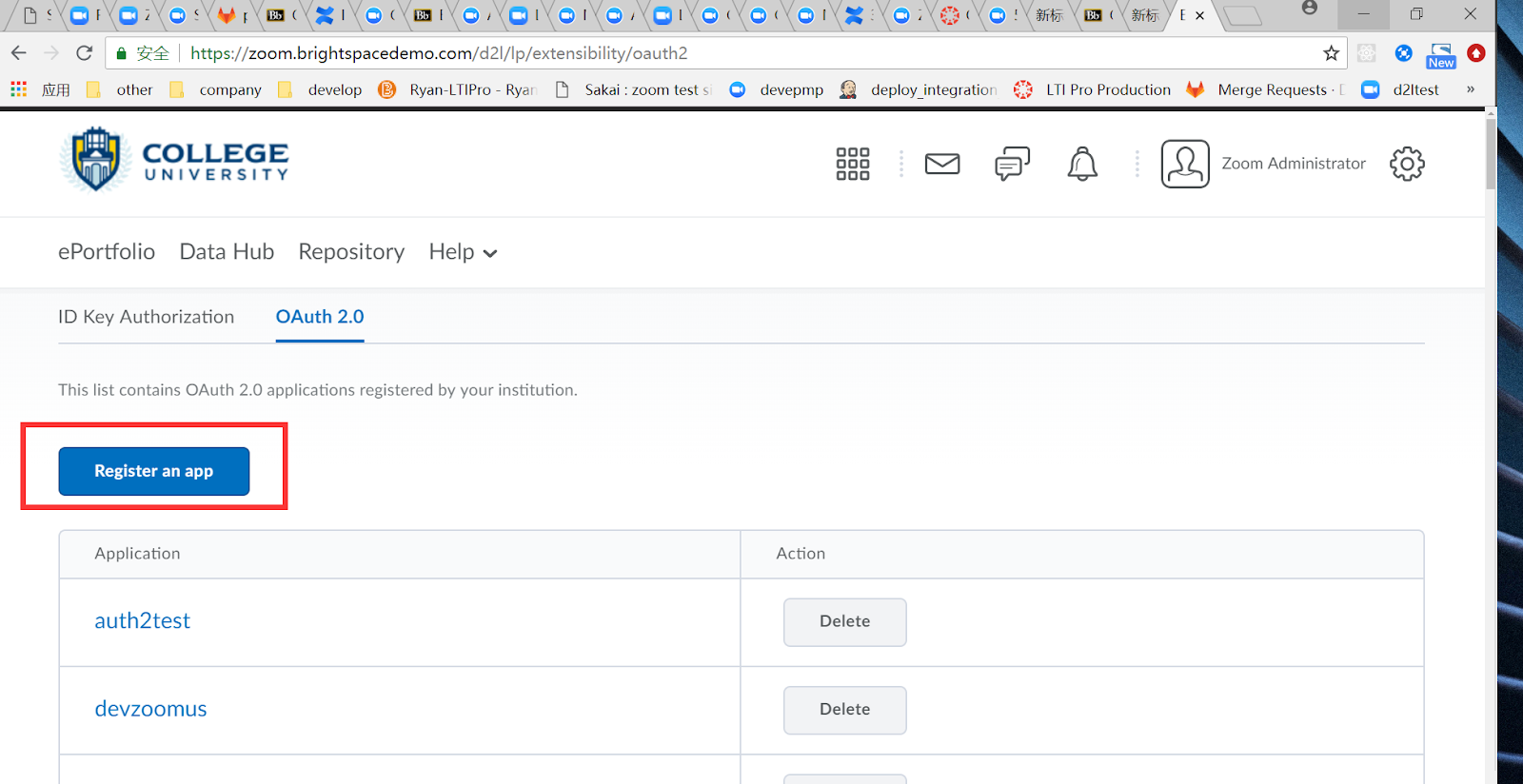Screen dimensions: 1523x784
Task: Expand the Help dropdown menu
Action: pos(463,251)
